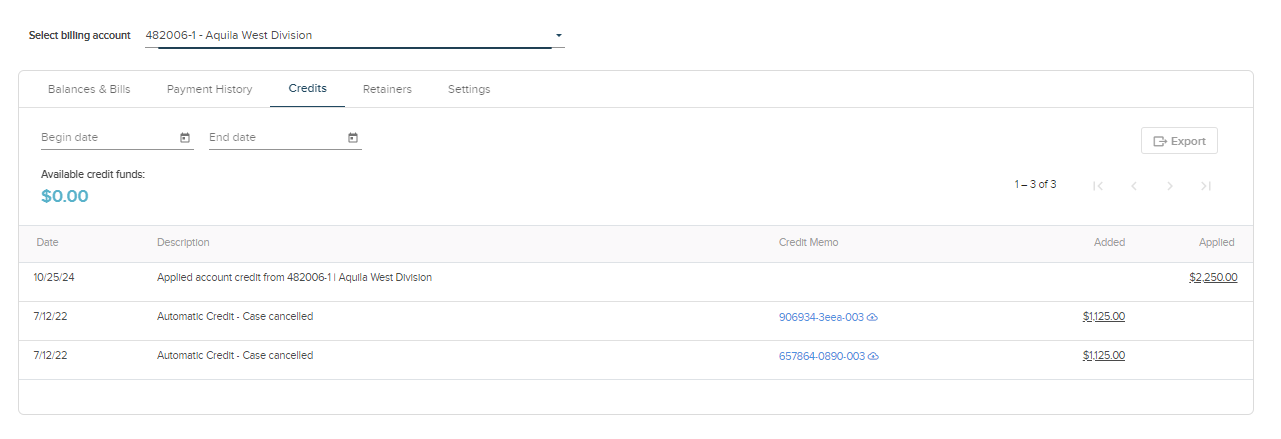Open the Begin date calendar picker icon
1281x439 pixels.
click(x=185, y=138)
